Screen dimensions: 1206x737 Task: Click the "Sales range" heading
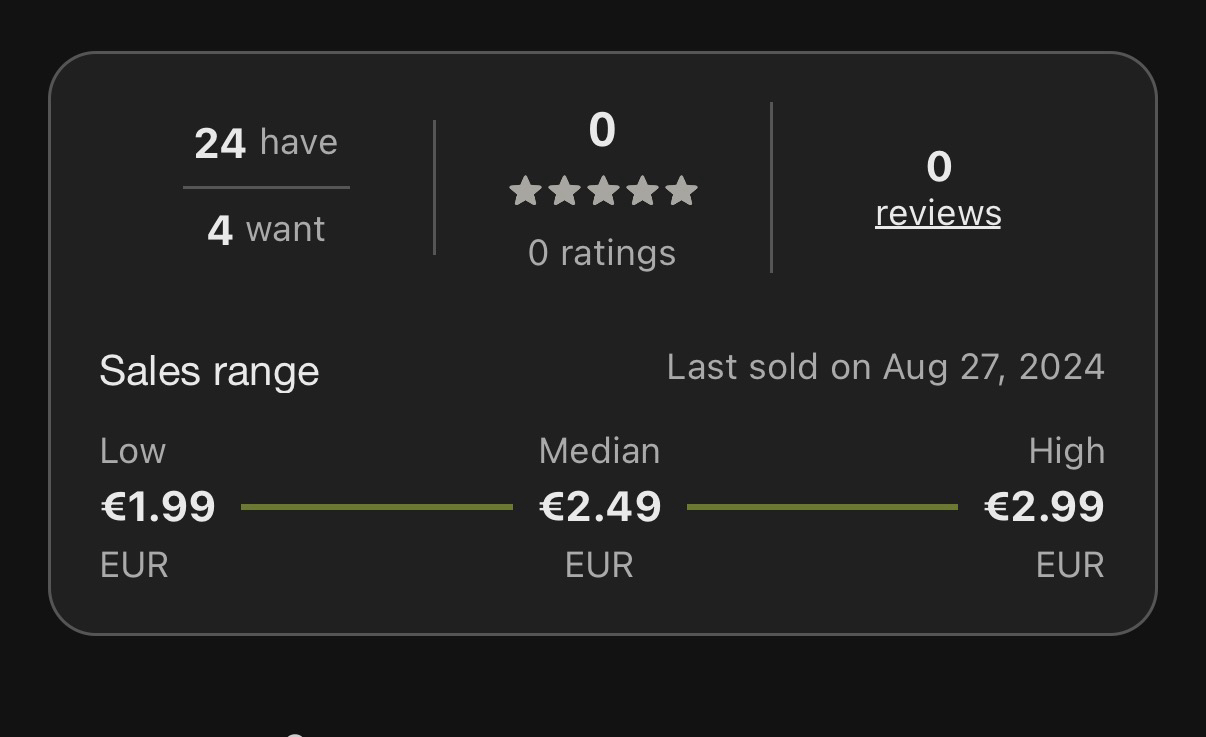[209, 371]
